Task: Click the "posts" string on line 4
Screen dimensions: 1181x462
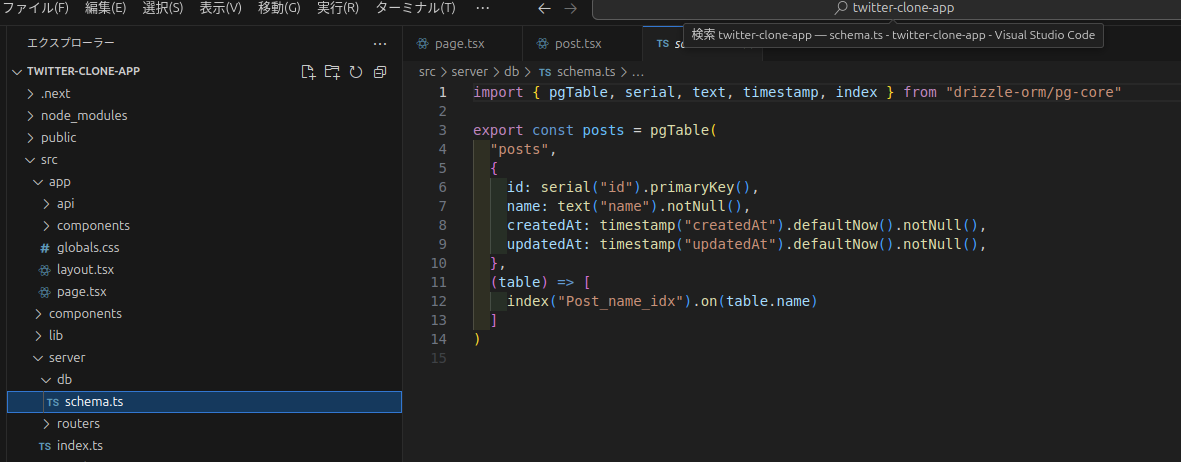Action: 520,149
